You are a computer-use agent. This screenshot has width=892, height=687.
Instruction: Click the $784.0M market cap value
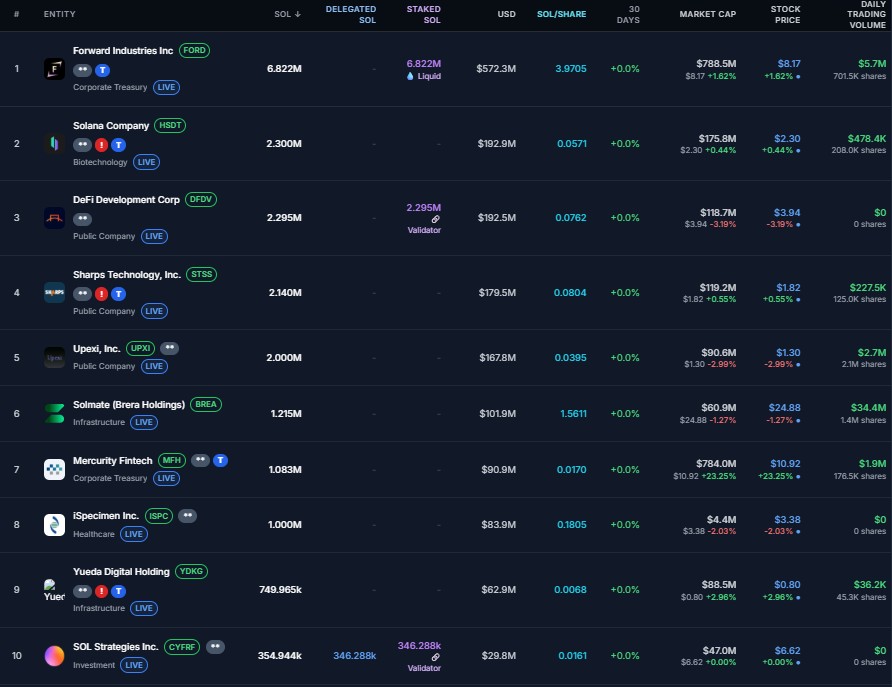[716, 463]
